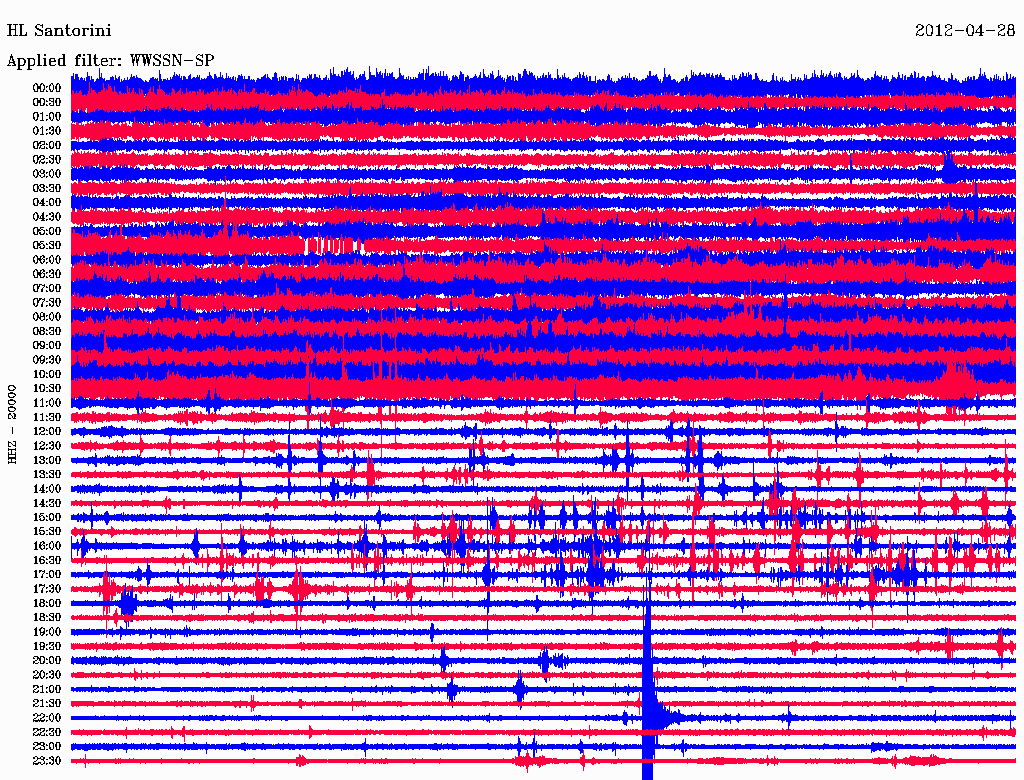1024x780 pixels.
Task: Select the 02:30 time label
Action: tap(47, 160)
